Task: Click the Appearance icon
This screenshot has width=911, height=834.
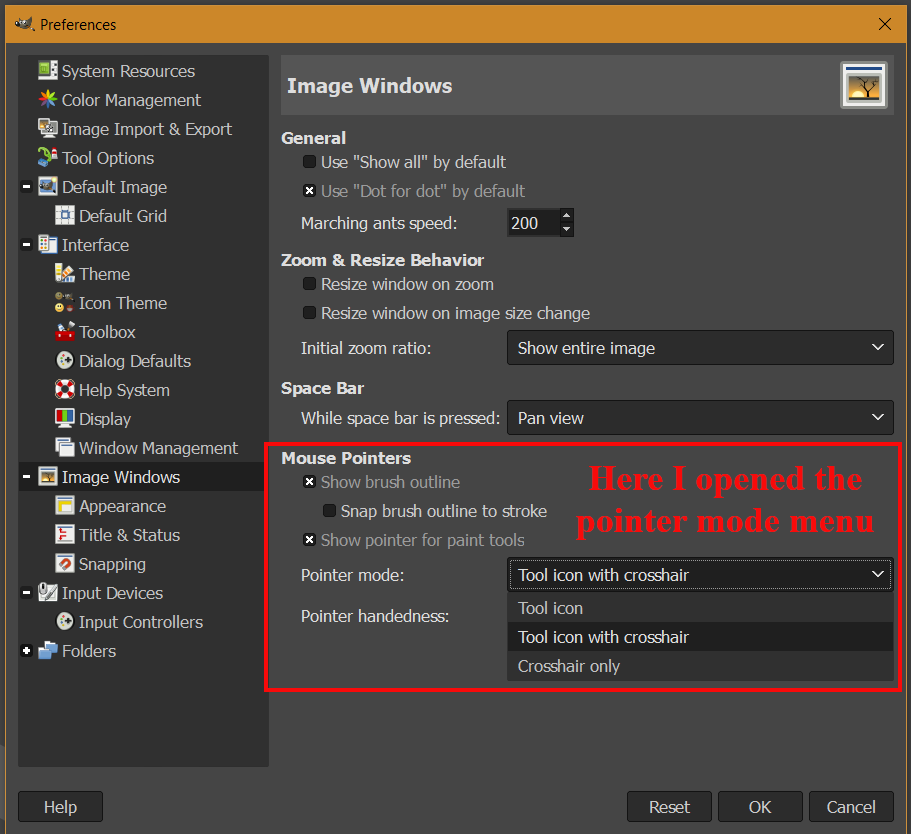Action: click(64, 506)
